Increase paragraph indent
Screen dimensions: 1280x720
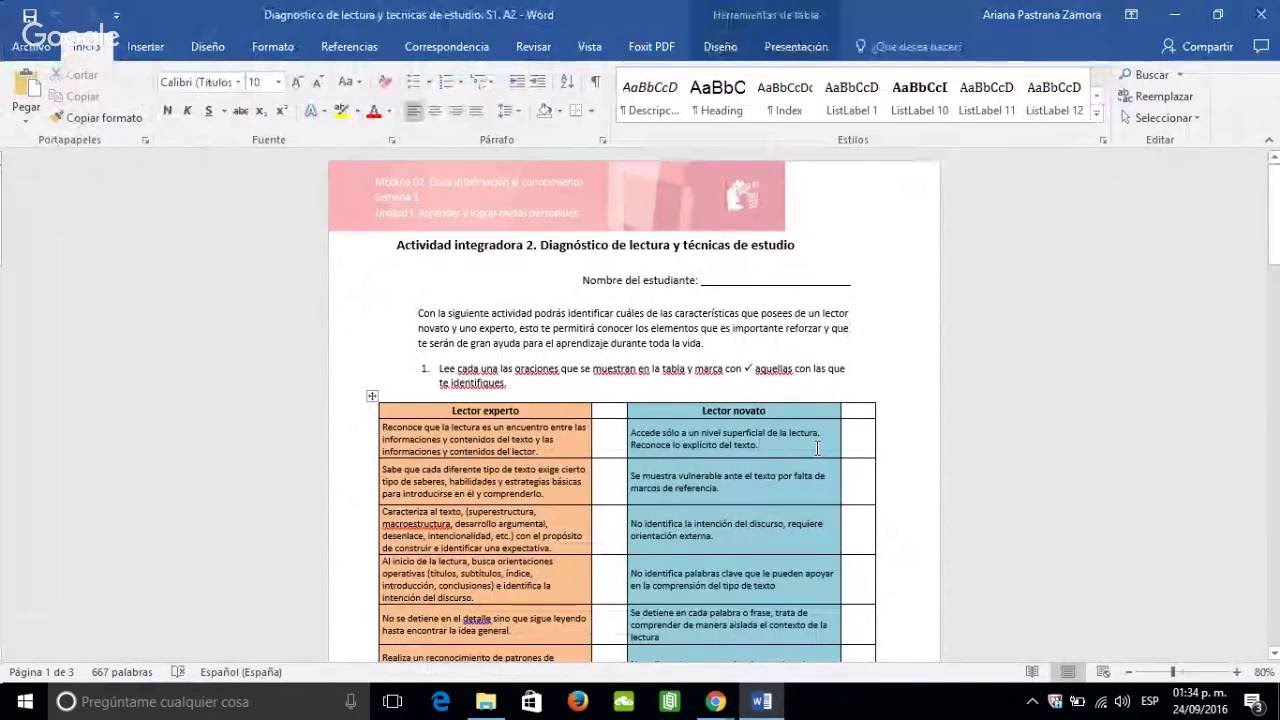pos(537,82)
